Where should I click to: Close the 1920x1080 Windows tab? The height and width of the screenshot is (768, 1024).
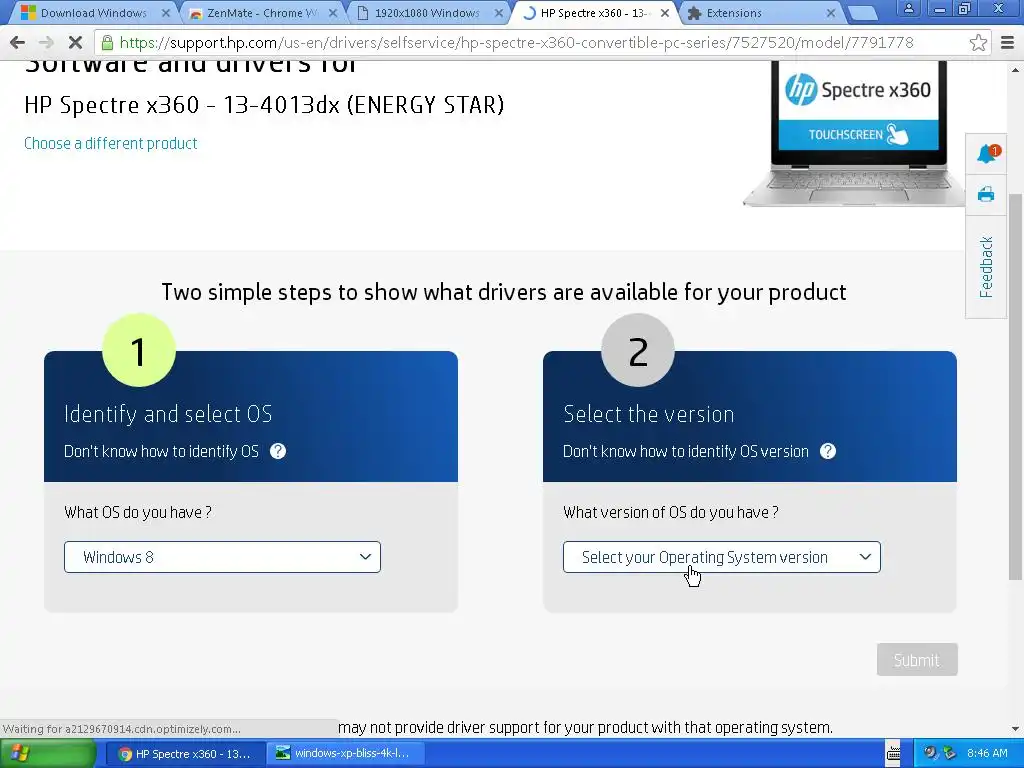pyautogui.click(x=499, y=13)
